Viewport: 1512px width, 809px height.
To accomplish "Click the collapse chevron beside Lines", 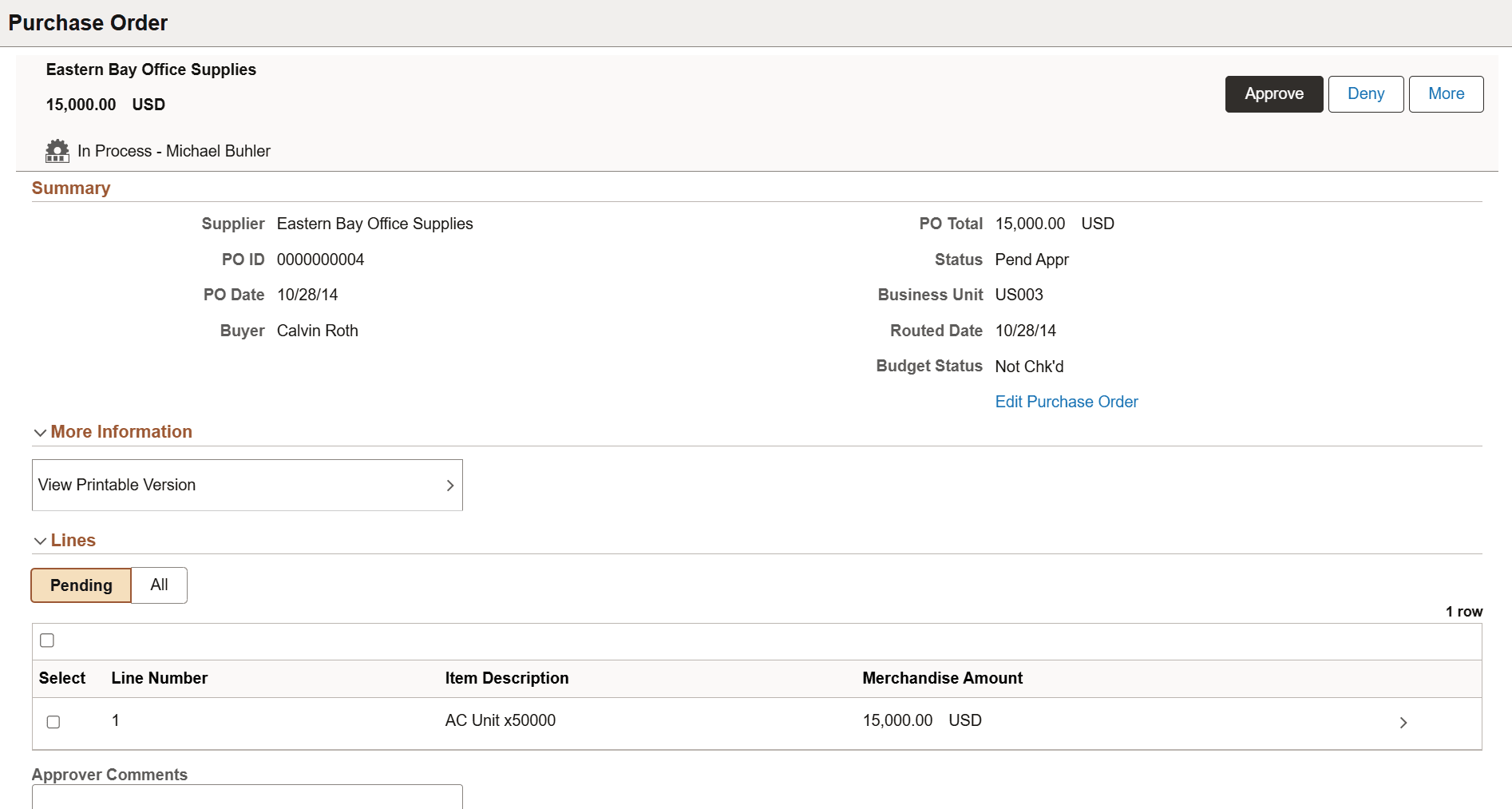I will pos(40,541).
